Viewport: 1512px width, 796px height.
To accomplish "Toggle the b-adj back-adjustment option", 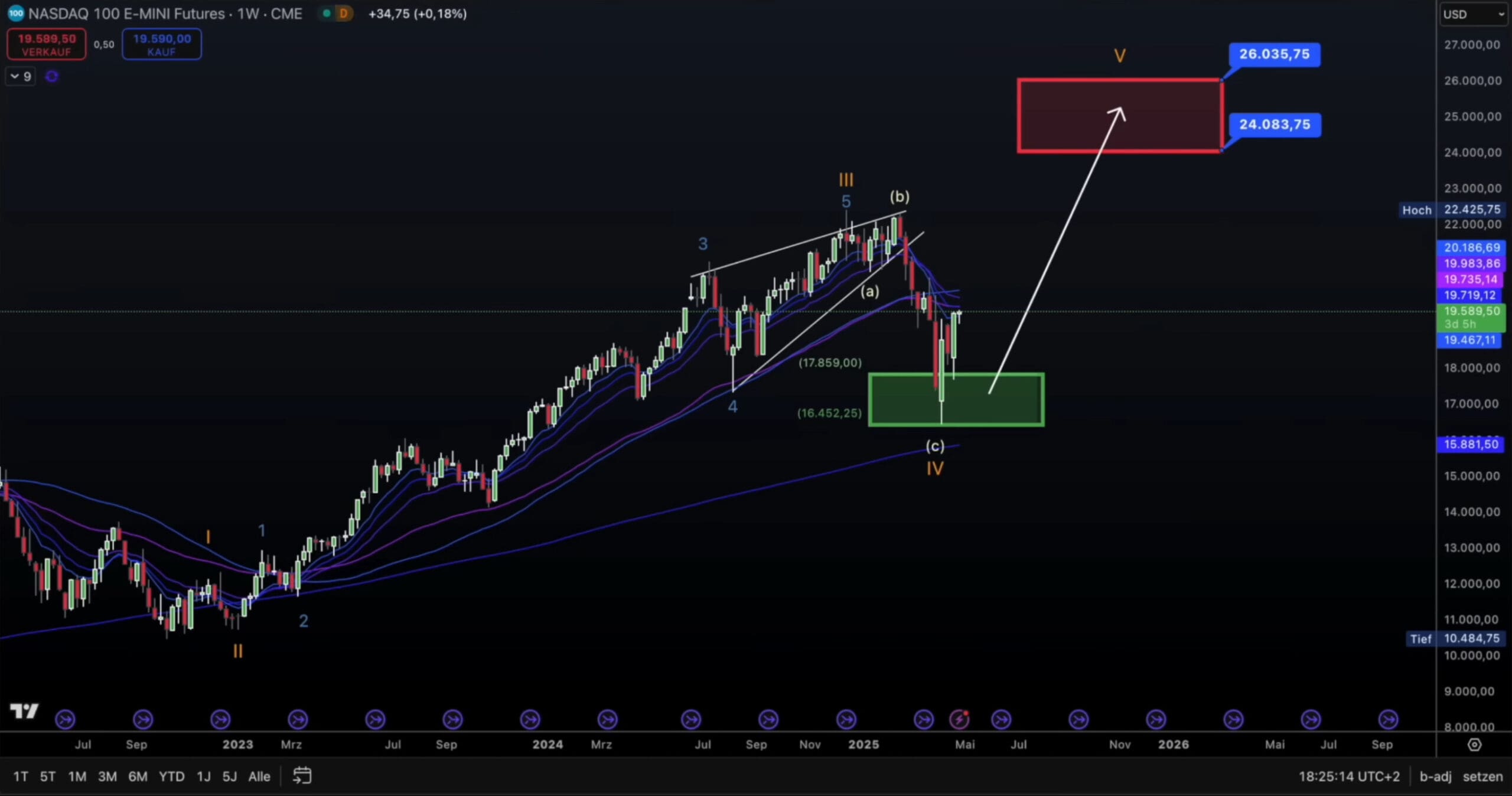I will (1435, 776).
